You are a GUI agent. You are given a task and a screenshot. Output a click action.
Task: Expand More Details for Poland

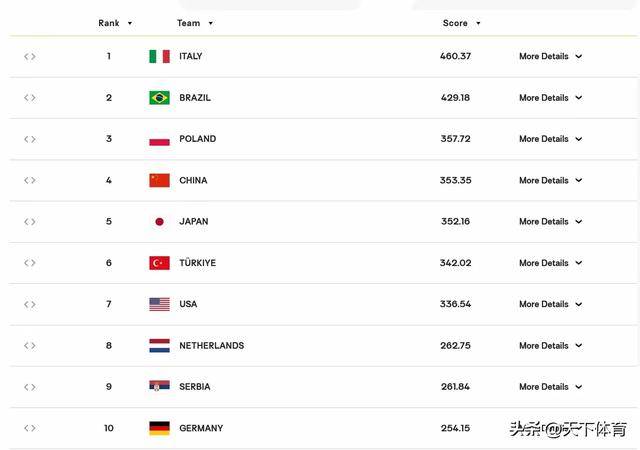[x=550, y=139]
